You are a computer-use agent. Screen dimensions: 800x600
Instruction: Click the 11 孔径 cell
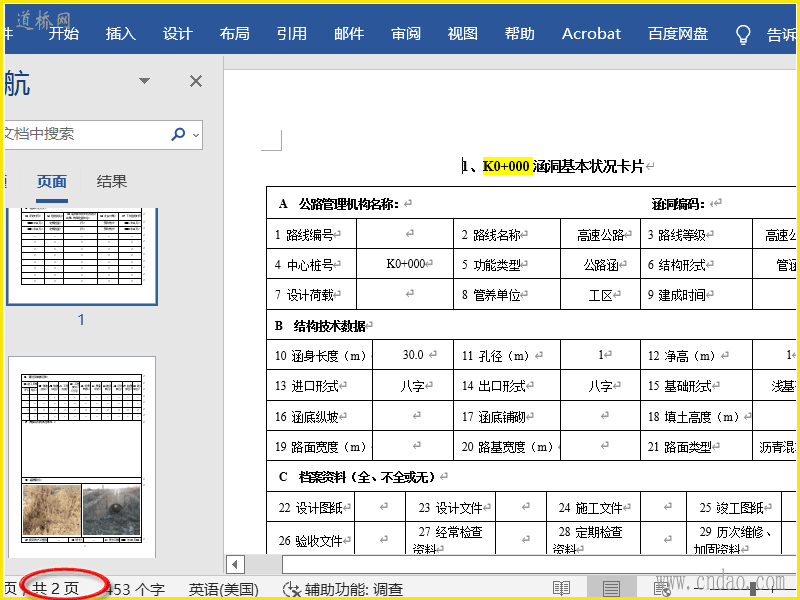[x=507, y=355]
